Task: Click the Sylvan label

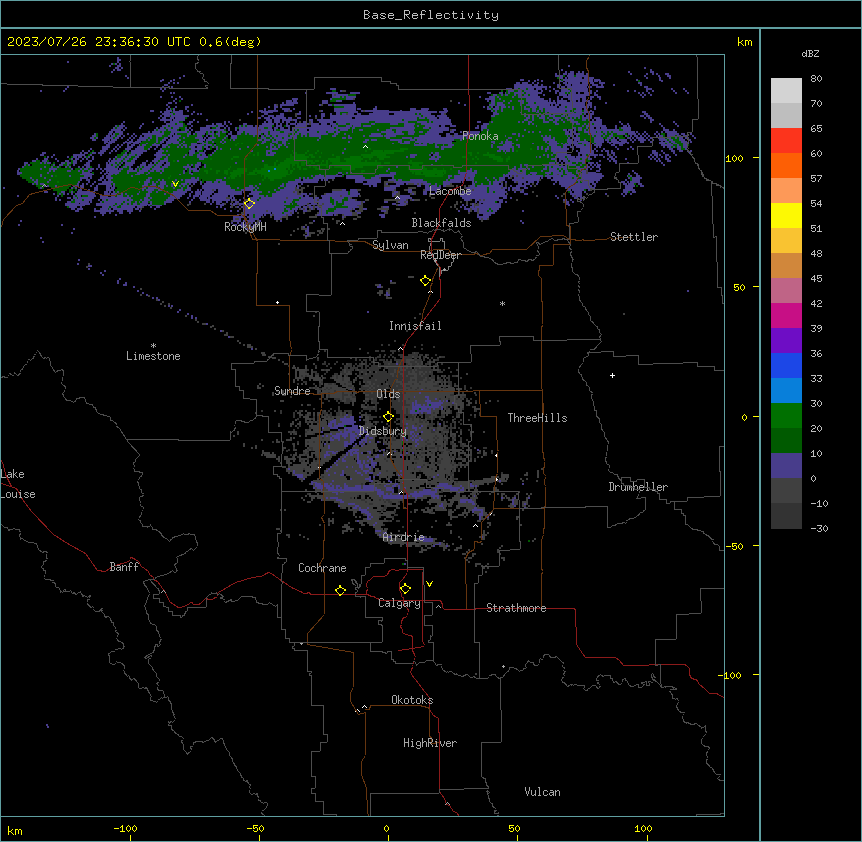Action: 390,245
